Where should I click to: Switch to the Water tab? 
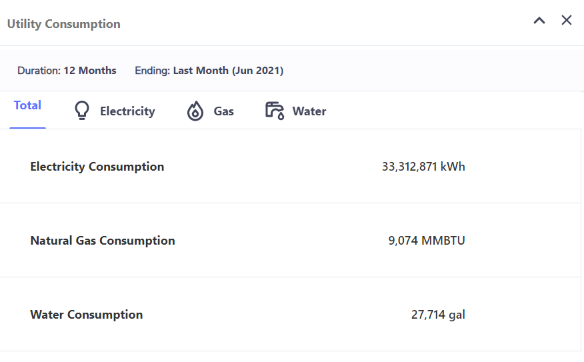(296, 111)
